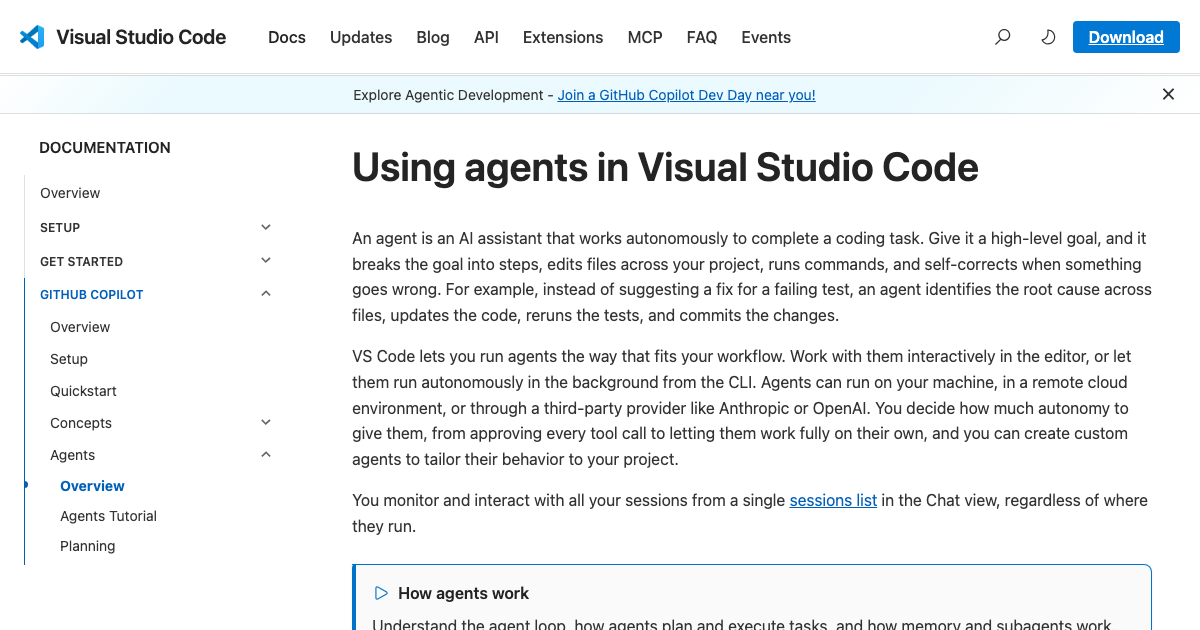
Task: Play the "How agents work" video
Action: point(381,592)
